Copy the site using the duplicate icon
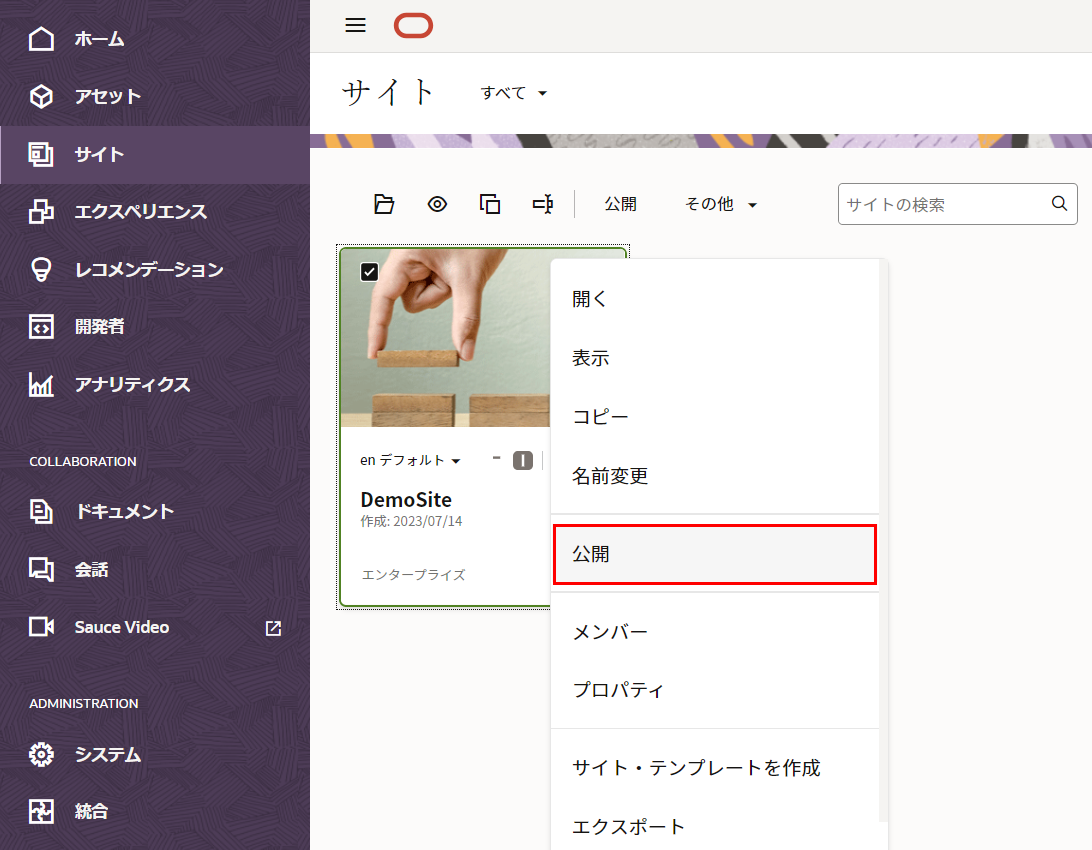This screenshot has width=1092, height=850. [490, 203]
